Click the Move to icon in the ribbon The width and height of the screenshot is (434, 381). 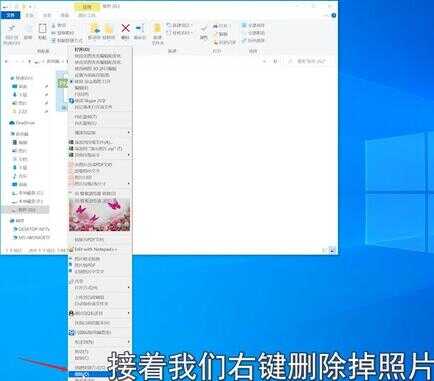pyautogui.click(x=95, y=29)
